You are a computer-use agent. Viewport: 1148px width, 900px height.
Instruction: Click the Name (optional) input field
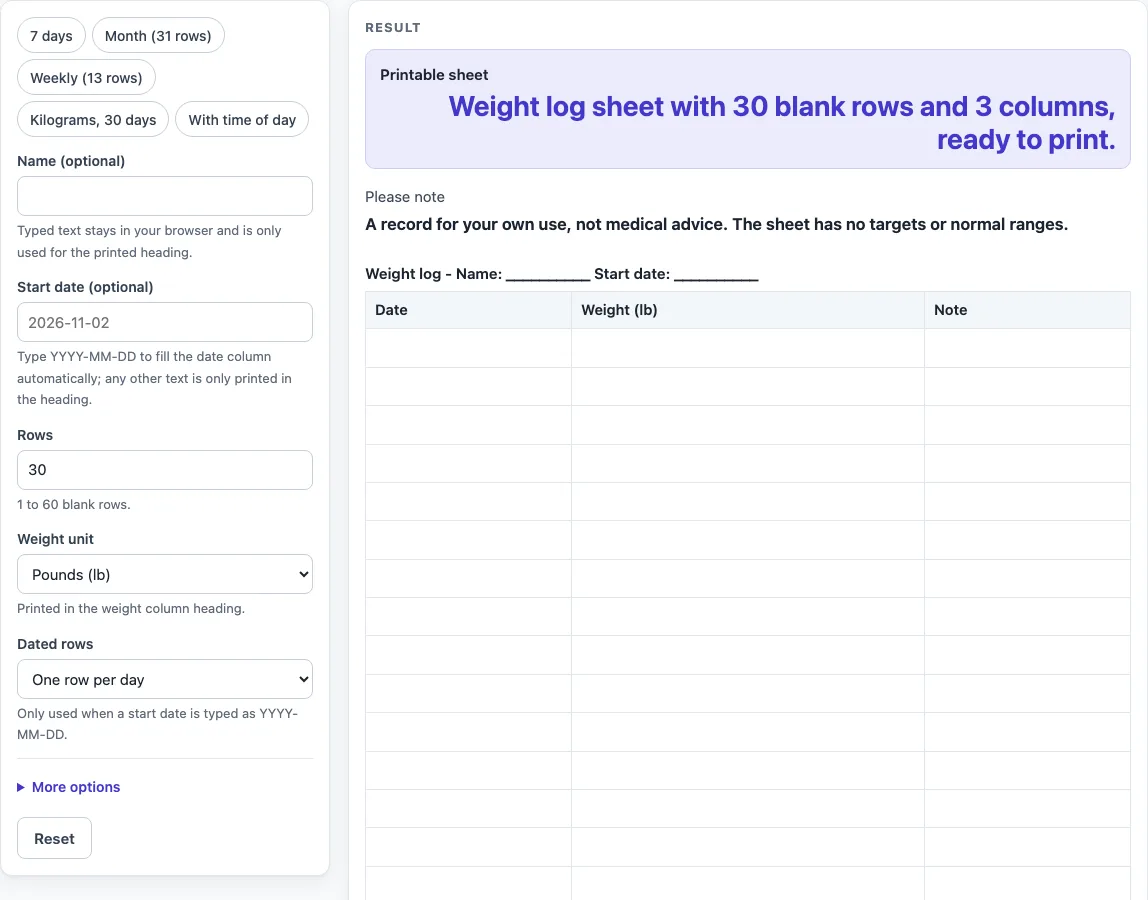click(x=165, y=196)
